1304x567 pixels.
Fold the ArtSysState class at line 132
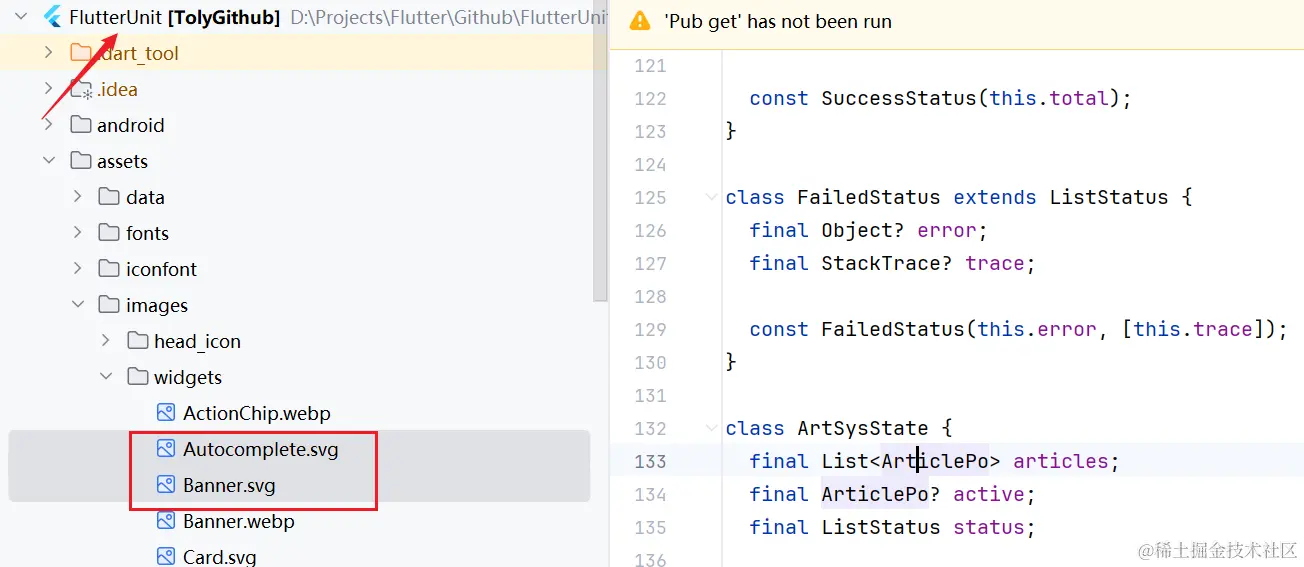click(710, 428)
